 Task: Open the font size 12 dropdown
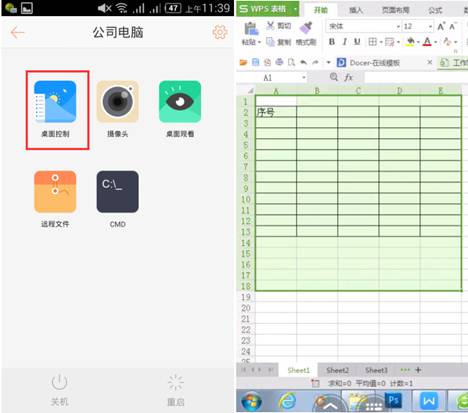coord(430,26)
